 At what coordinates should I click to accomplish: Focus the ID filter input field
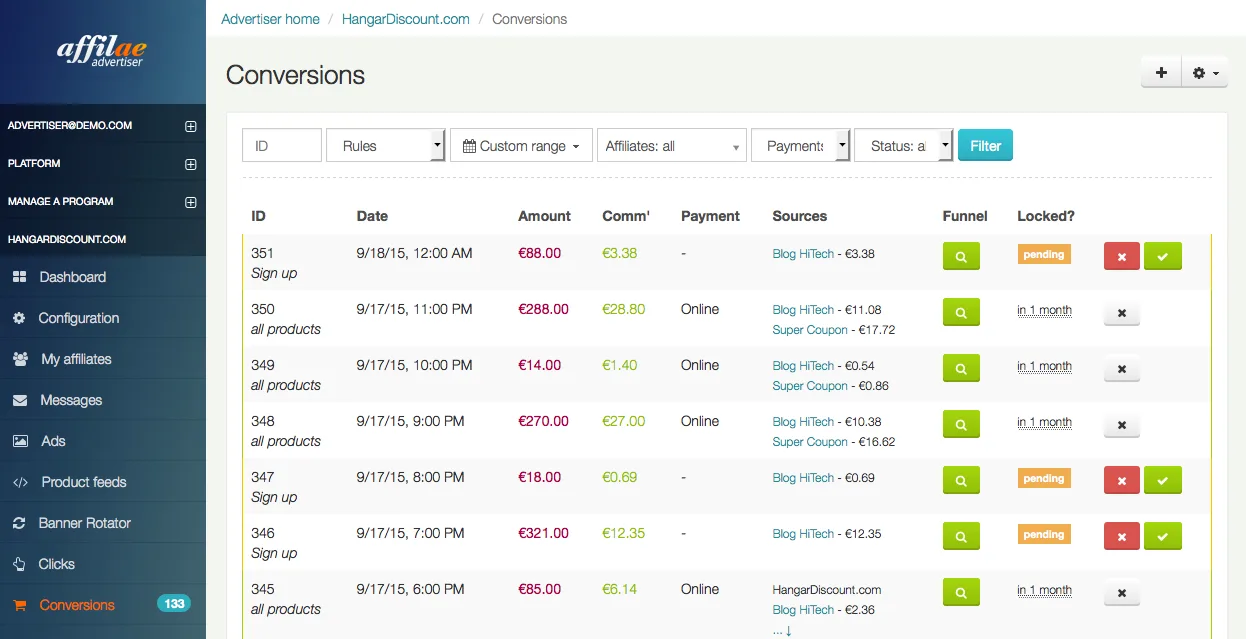click(x=282, y=145)
